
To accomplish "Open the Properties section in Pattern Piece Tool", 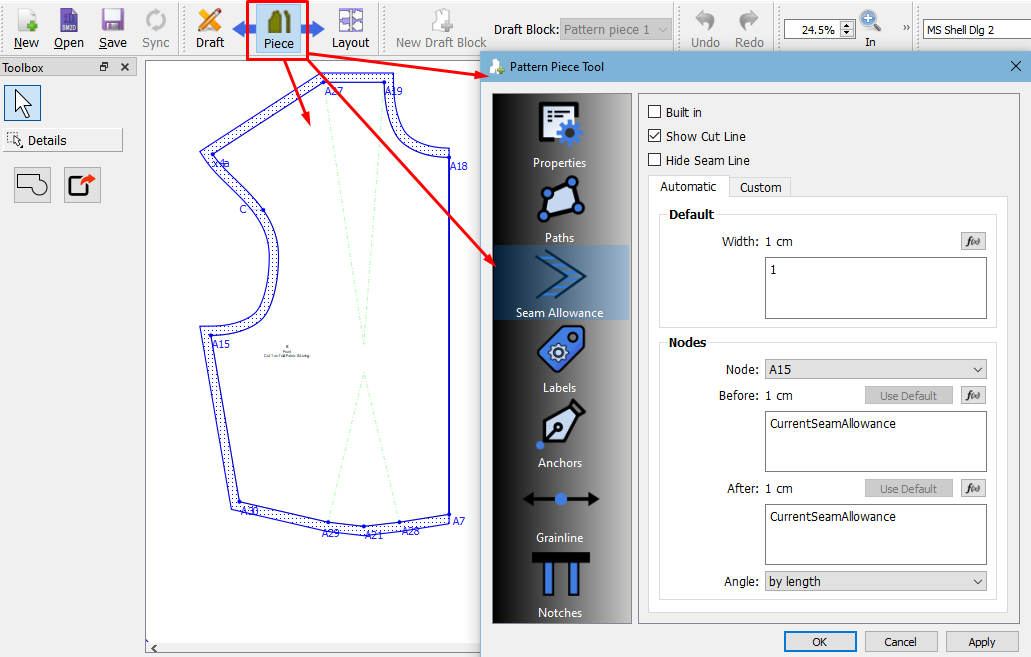I will [559, 133].
